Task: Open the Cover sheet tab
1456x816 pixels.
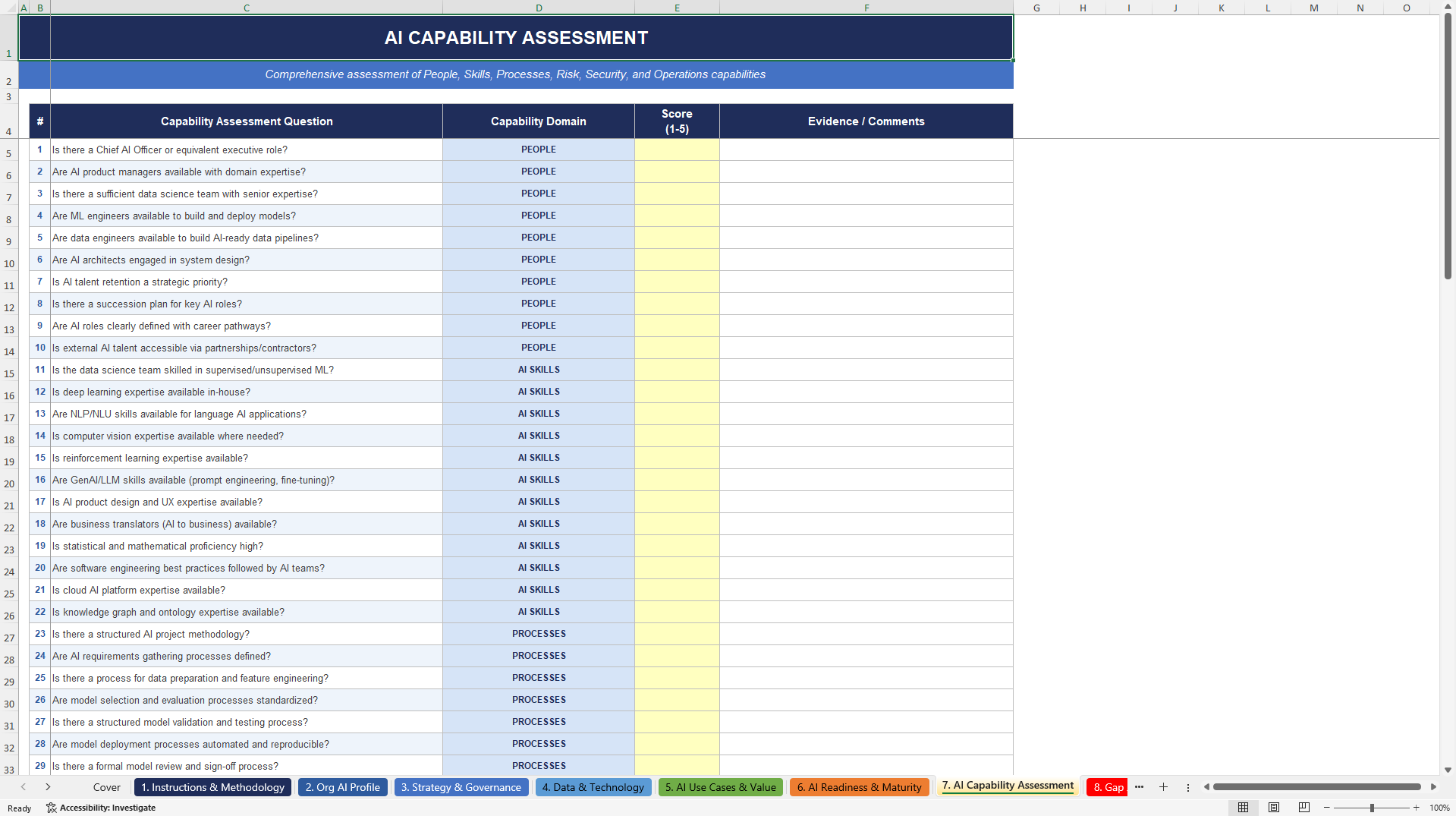Action: (106, 787)
